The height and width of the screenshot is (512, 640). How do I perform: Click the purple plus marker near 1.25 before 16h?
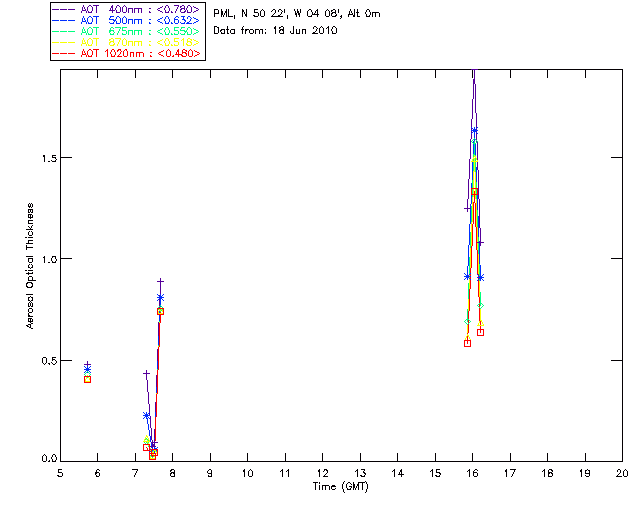pyautogui.click(x=467, y=209)
